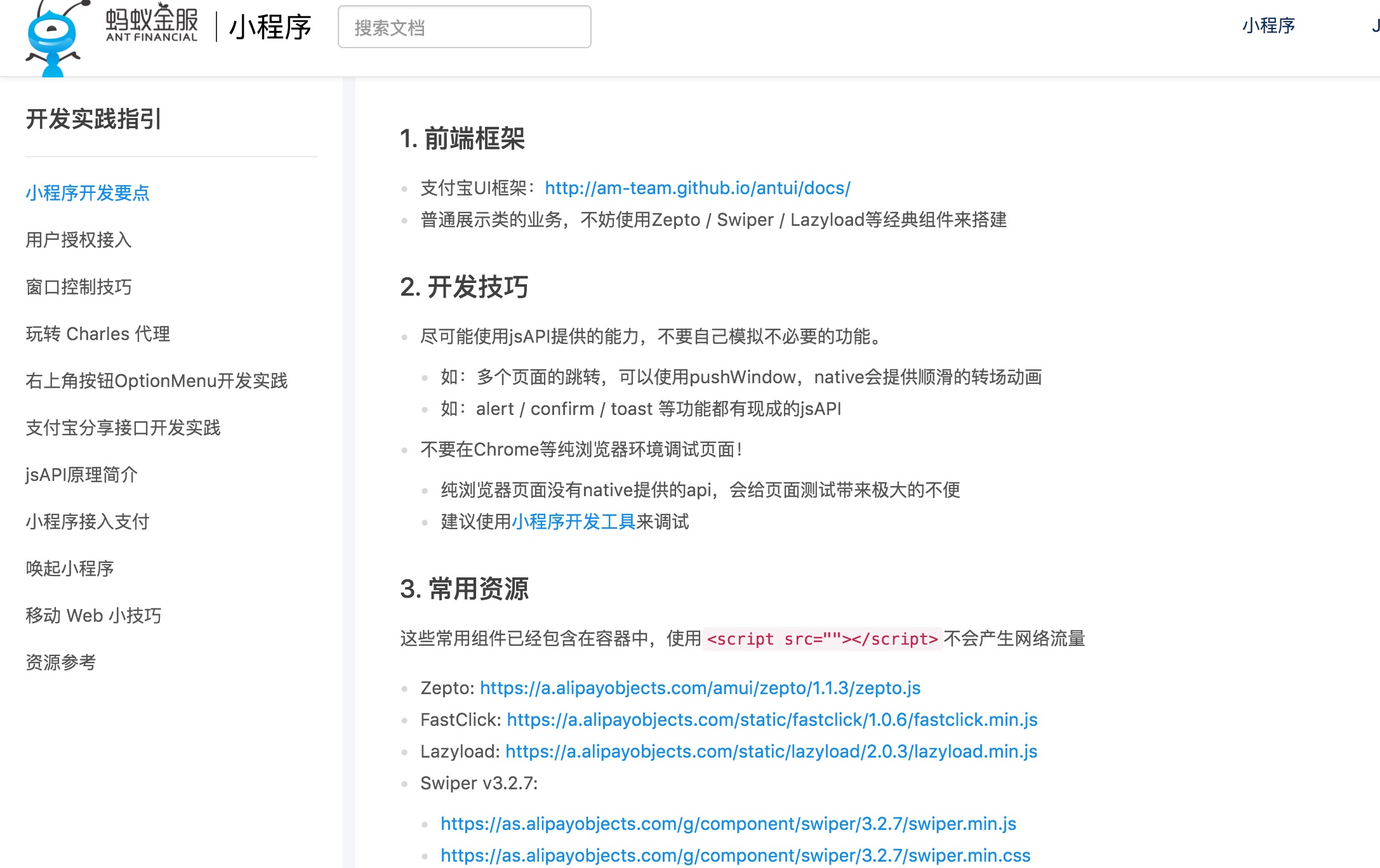1380x868 pixels.
Task: Open the swiper.min.css link
Action: click(735, 855)
